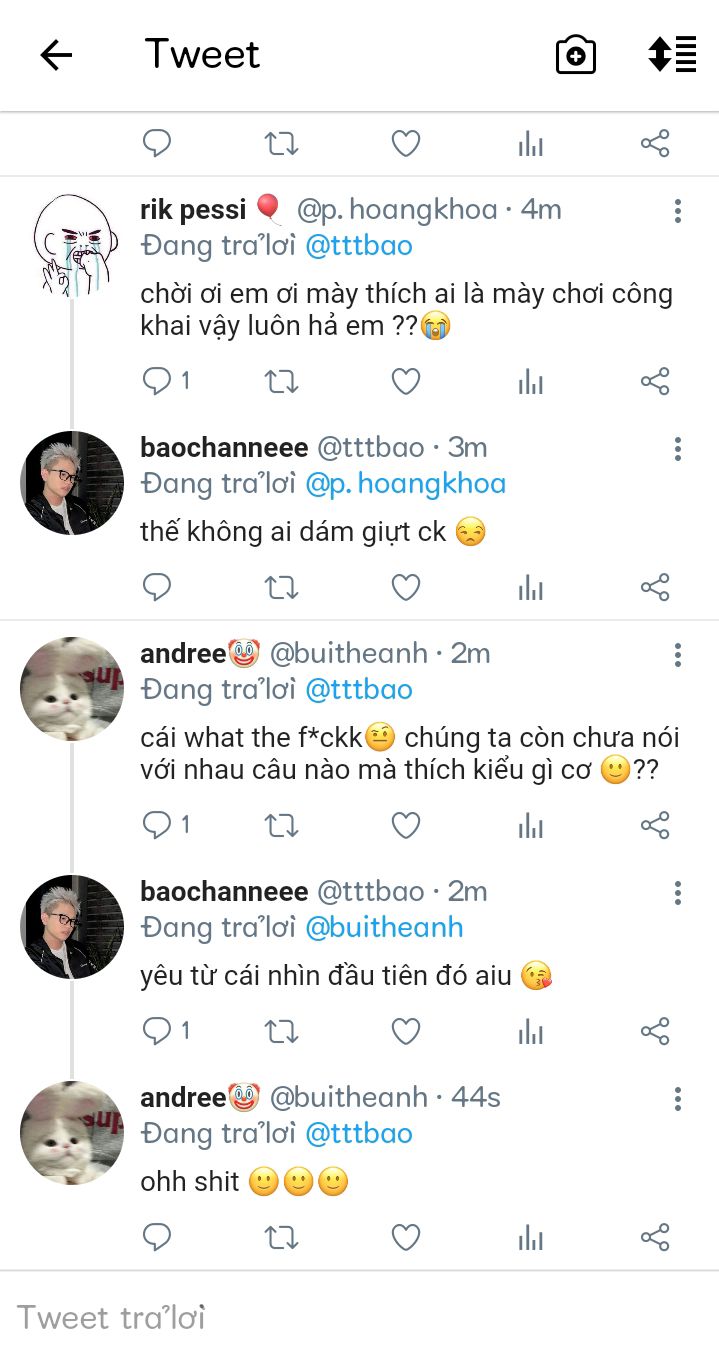The width and height of the screenshot is (719, 1361).
Task: Share andree's 'cái what the f*ckk' tweet
Action: [655, 825]
